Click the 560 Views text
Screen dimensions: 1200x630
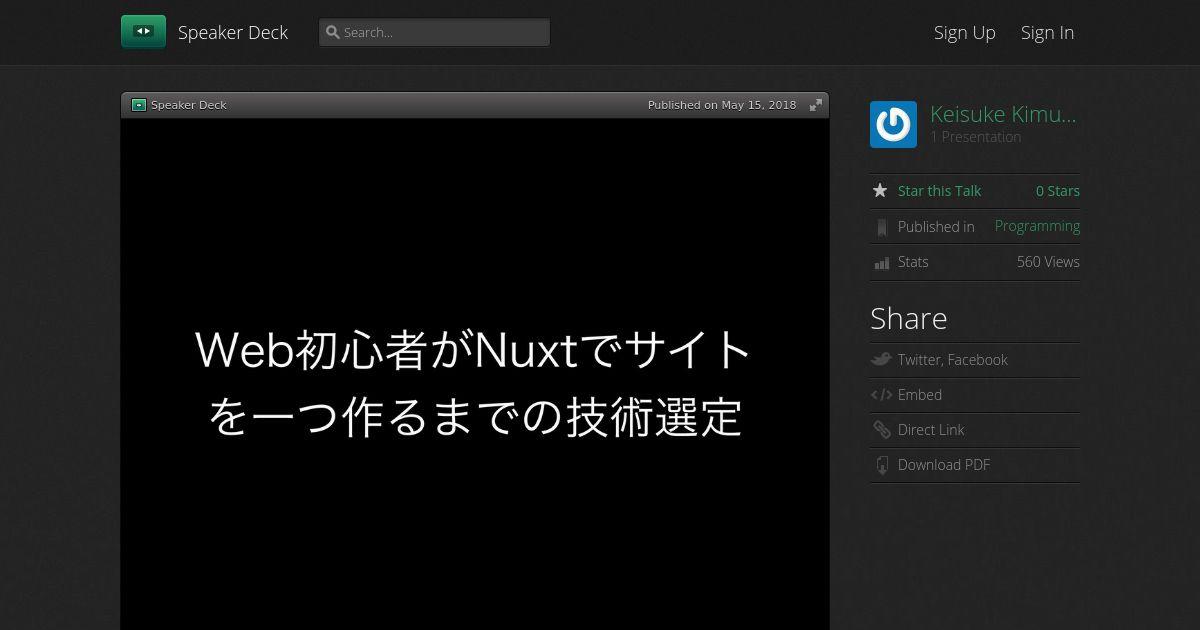[1048, 262]
